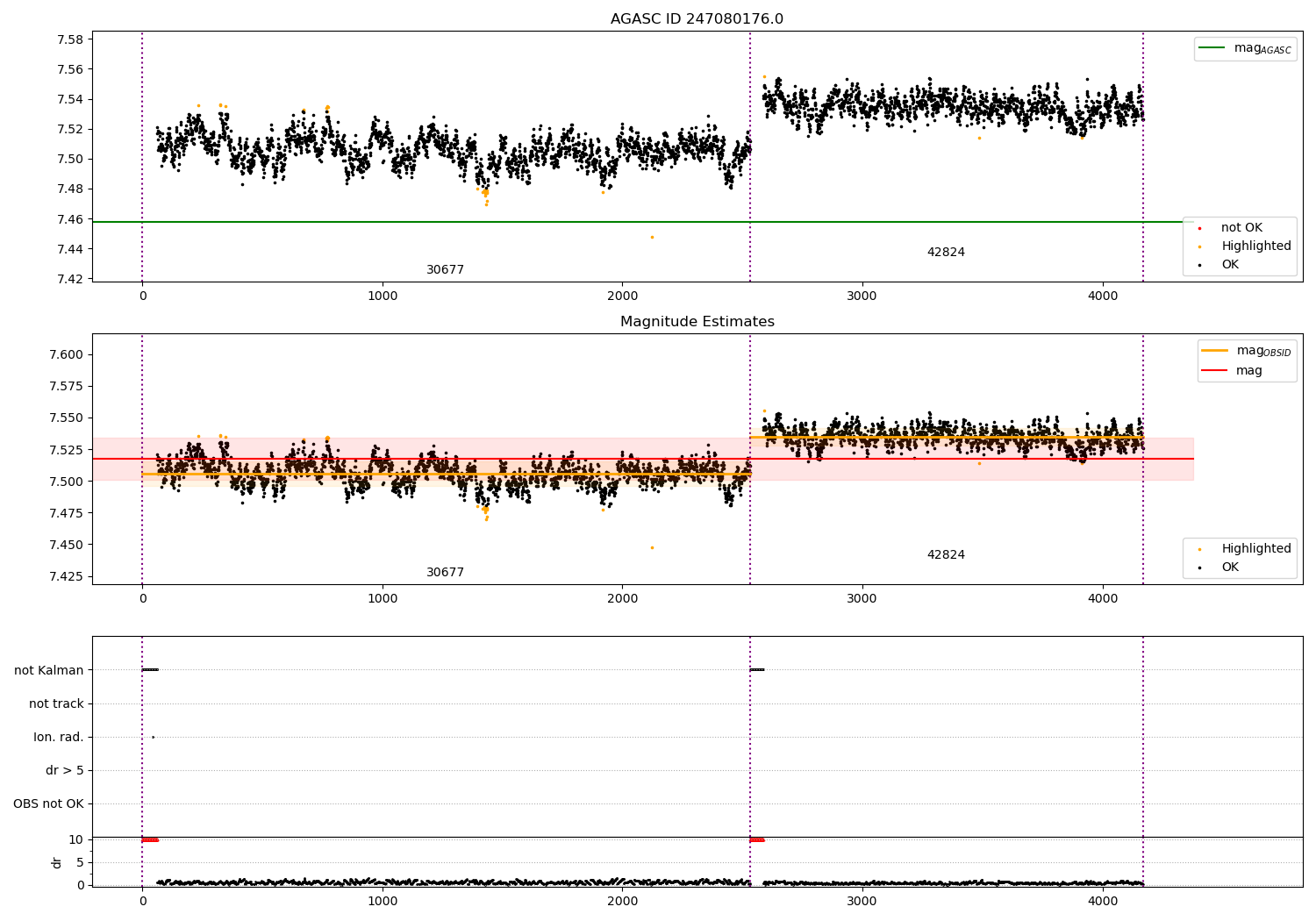Click y-axis tick 7.600 in middle plot
Viewport: 1316px width, 921px height.
tap(67, 355)
